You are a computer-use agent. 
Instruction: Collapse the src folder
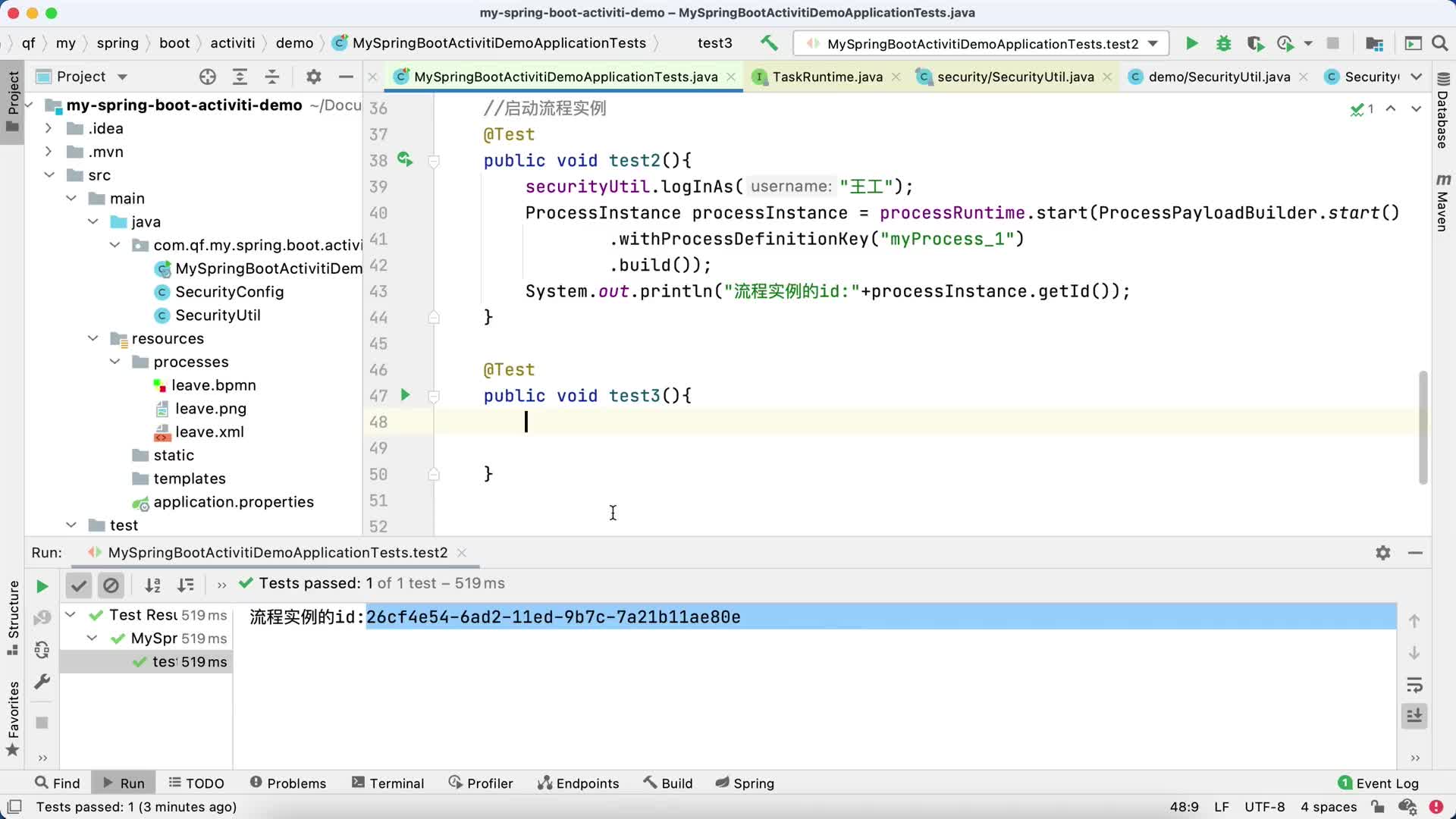tap(49, 175)
